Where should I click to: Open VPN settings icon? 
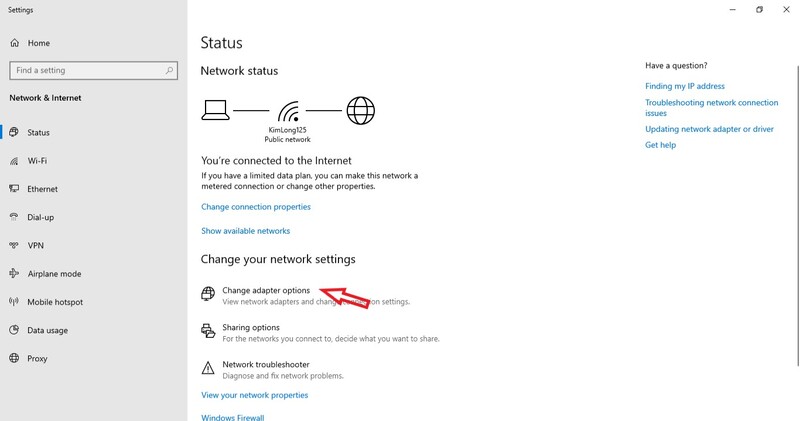click(14, 245)
